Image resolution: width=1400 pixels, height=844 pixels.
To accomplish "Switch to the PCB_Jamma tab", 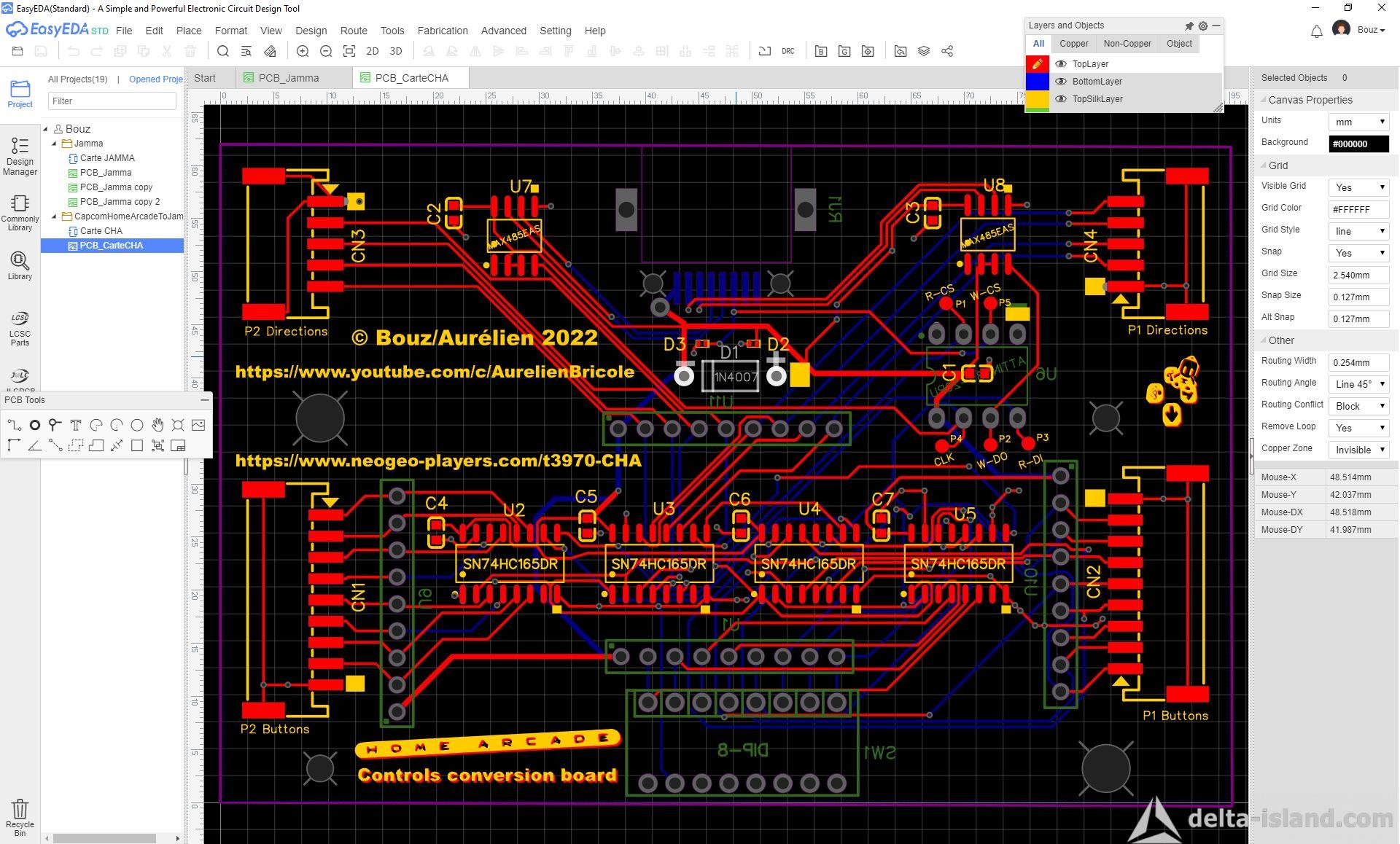I will tap(289, 78).
